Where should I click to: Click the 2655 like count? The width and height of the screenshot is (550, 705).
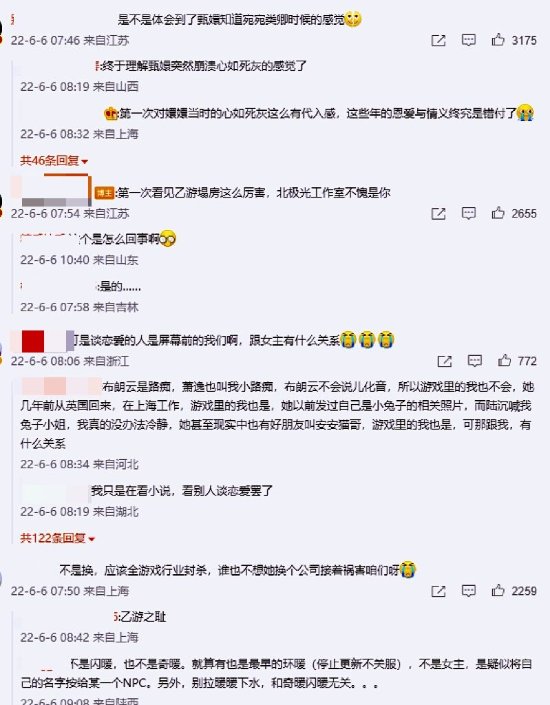pos(524,214)
